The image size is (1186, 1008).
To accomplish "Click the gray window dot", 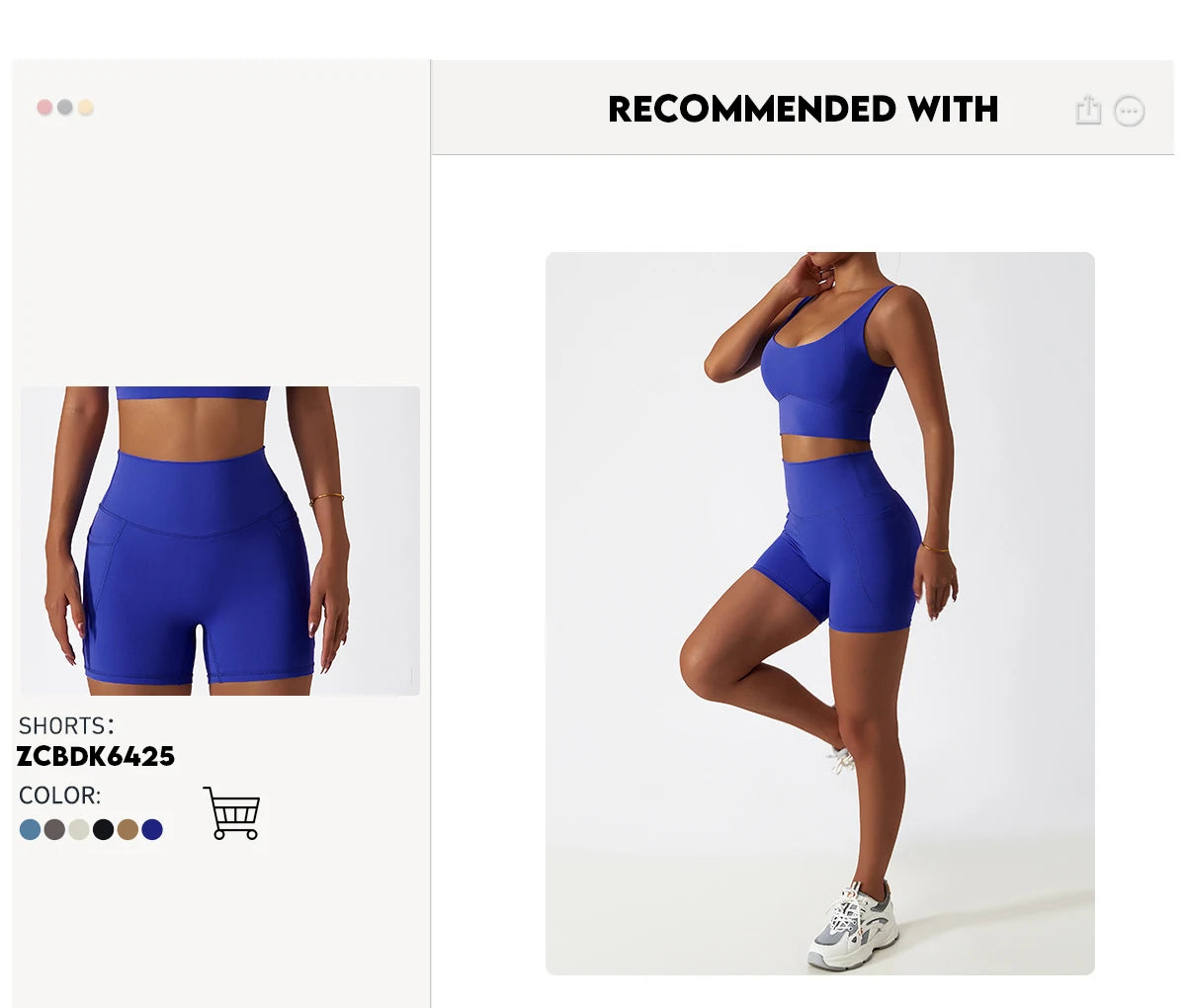I will tap(65, 107).
